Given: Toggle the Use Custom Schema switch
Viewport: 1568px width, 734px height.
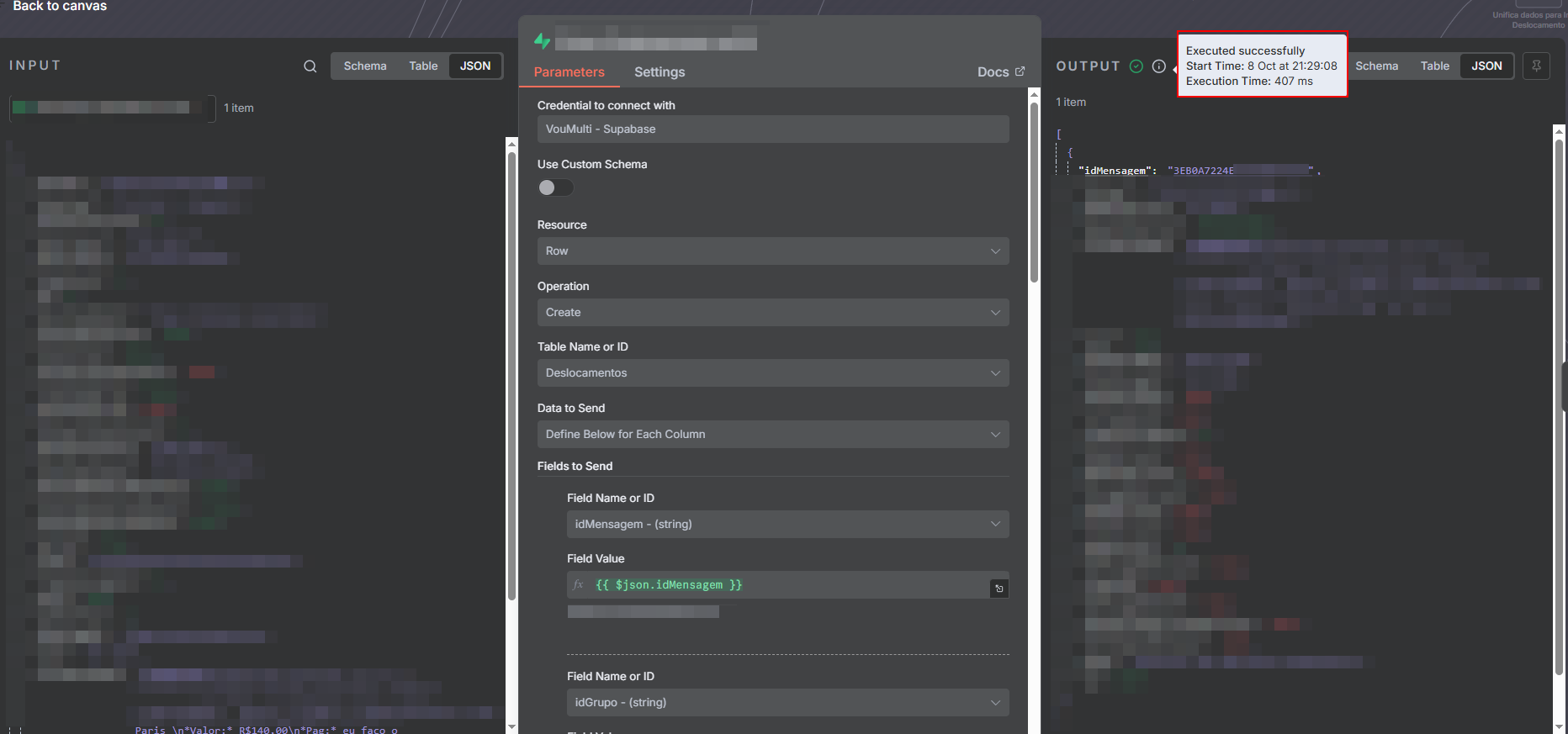Looking at the screenshot, I should point(555,187).
